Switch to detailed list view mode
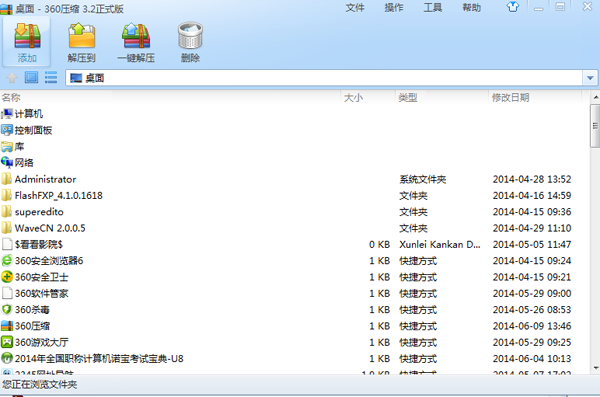600x397 pixels. click(51, 78)
